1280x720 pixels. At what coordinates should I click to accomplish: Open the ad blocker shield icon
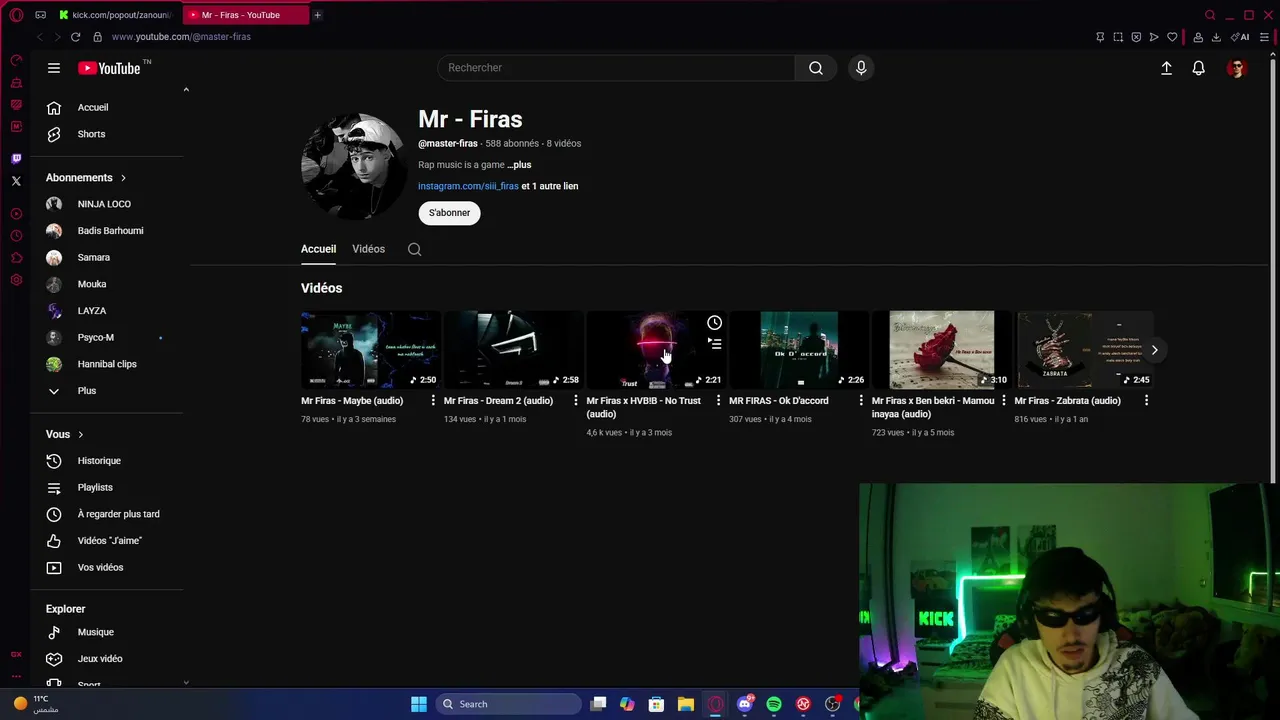point(1136,37)
